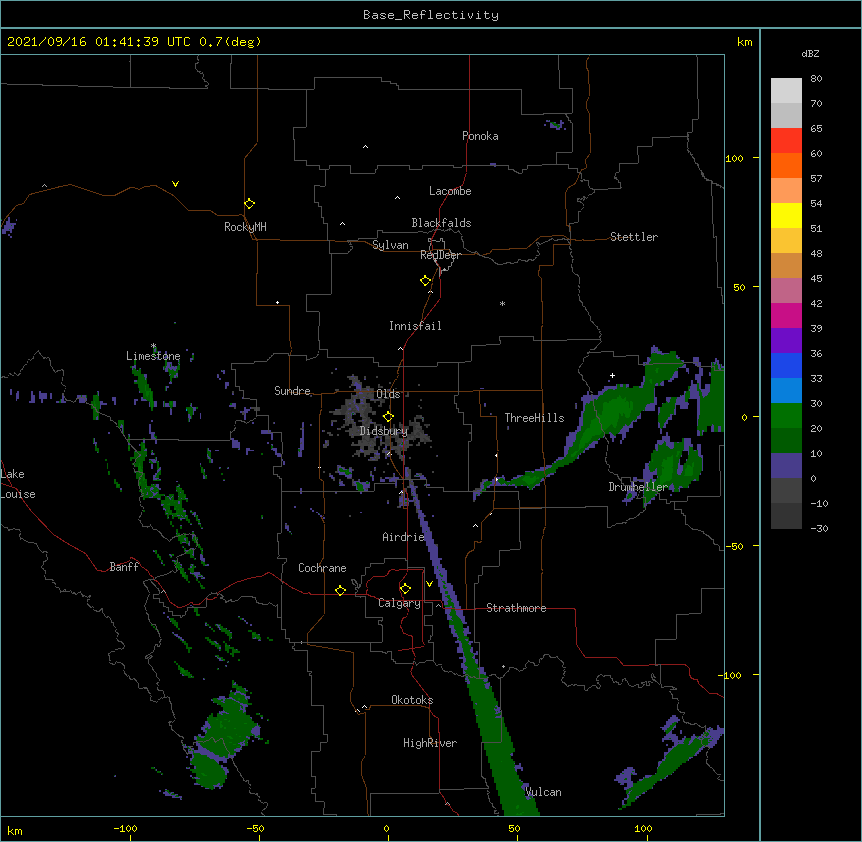
Task: Click the HighRiver label
Action: (x=430, y=743)
